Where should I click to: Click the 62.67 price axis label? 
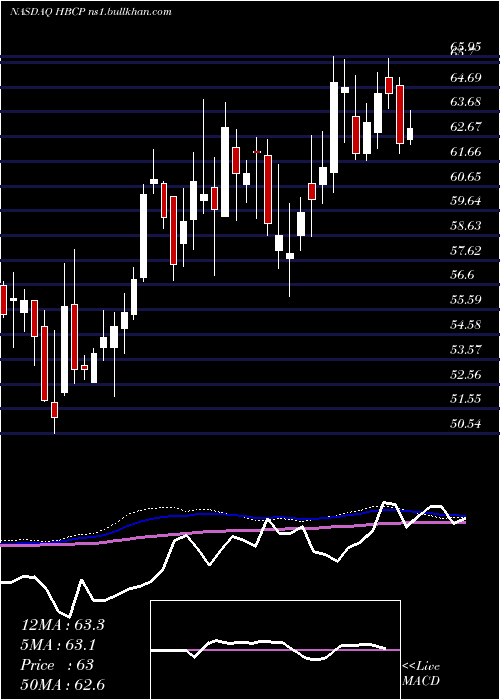tap(466, 127)
